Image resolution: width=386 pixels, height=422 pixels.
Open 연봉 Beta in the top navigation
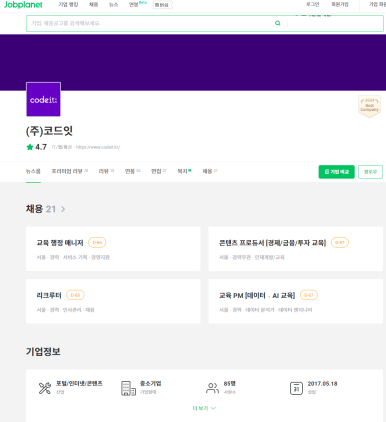pyautogui.click(x=138, y=4)
